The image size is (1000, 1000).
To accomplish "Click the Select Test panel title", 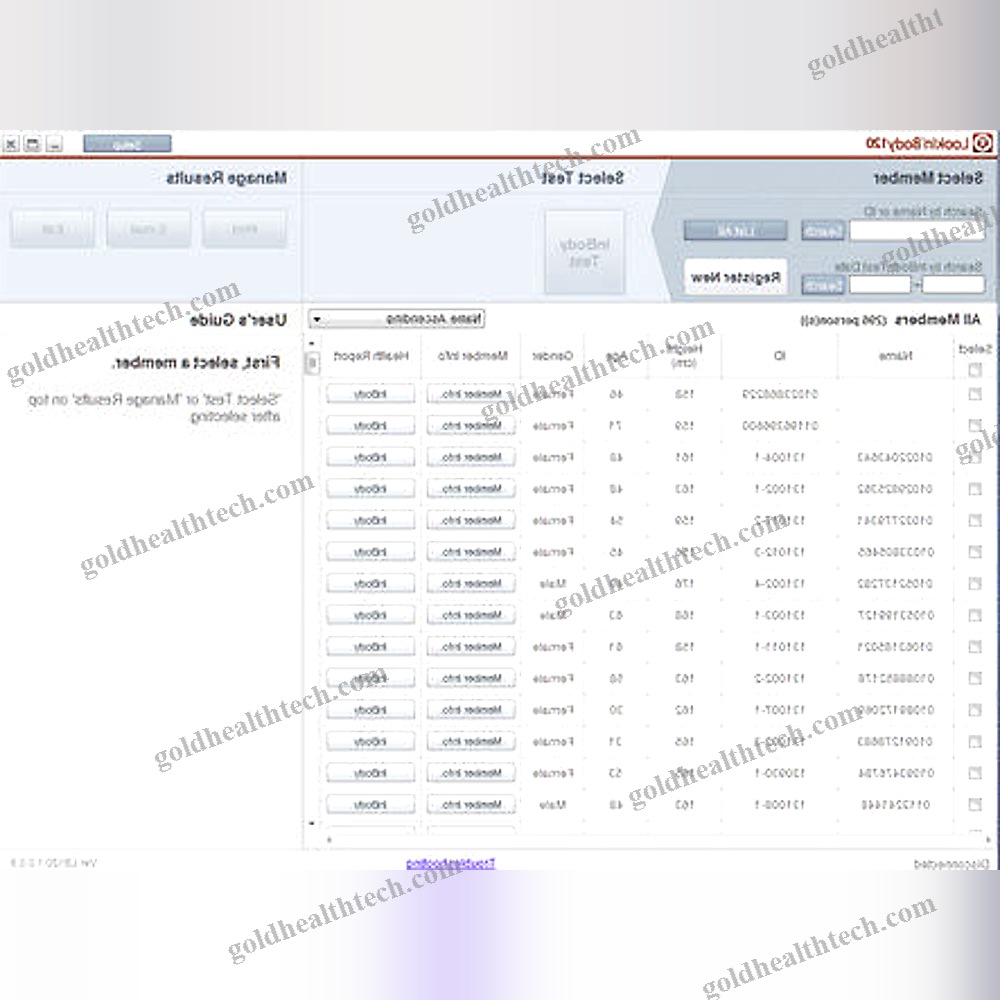I will coord(582,178).
